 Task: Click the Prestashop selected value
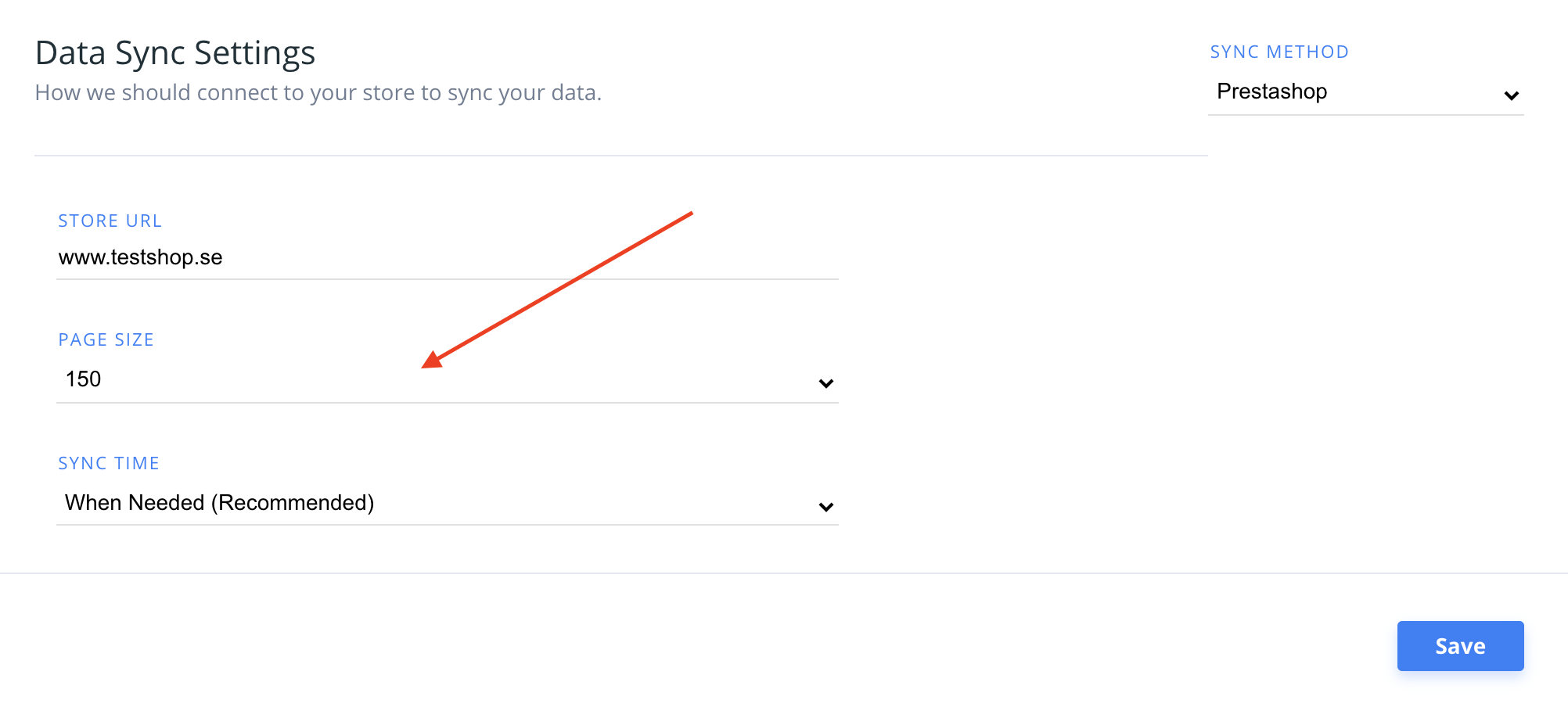tap(1271, 92)
